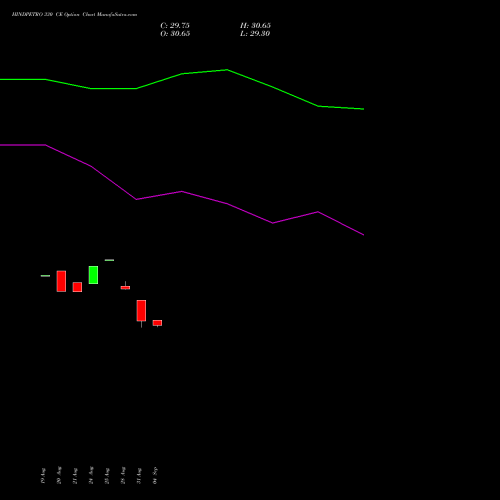Click the 19 Aug date label

click(x=43, y=475)
